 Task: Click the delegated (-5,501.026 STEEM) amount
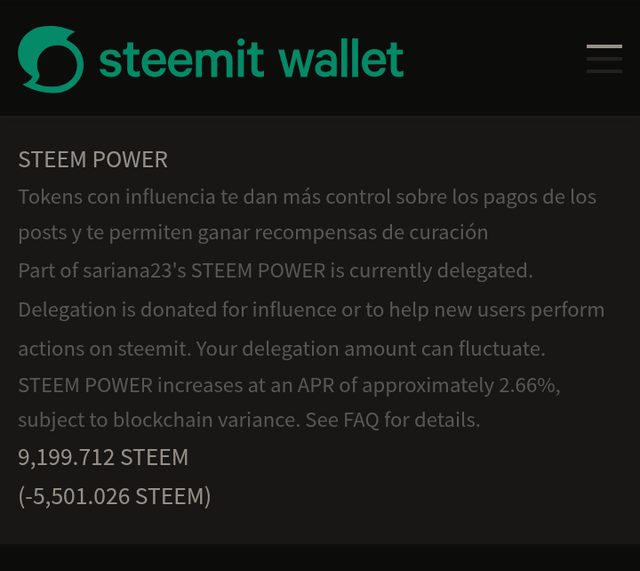tap(115, 496)
